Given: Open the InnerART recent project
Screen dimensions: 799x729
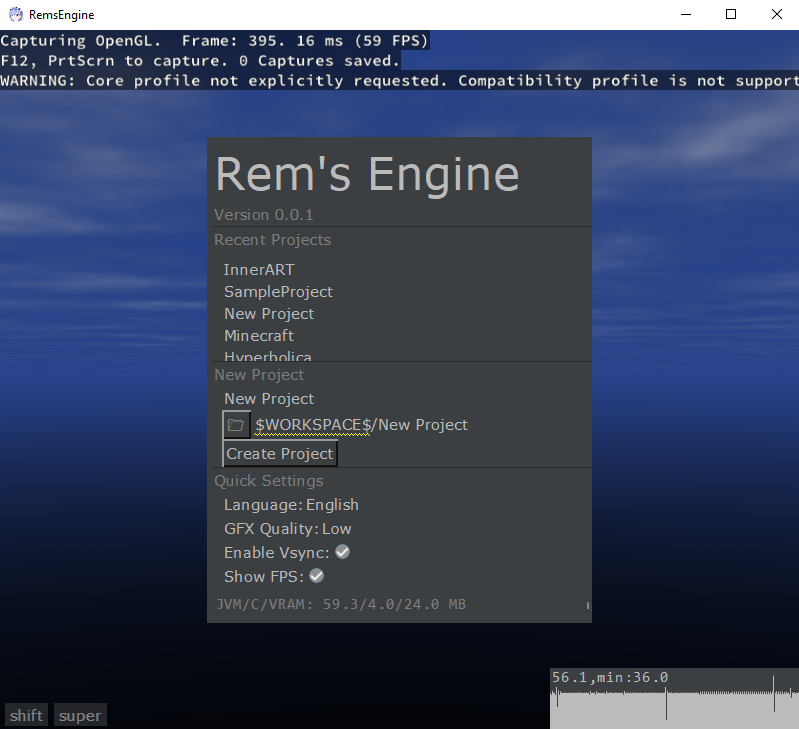Looking at the screenshot, I should [x=259, y=270].
